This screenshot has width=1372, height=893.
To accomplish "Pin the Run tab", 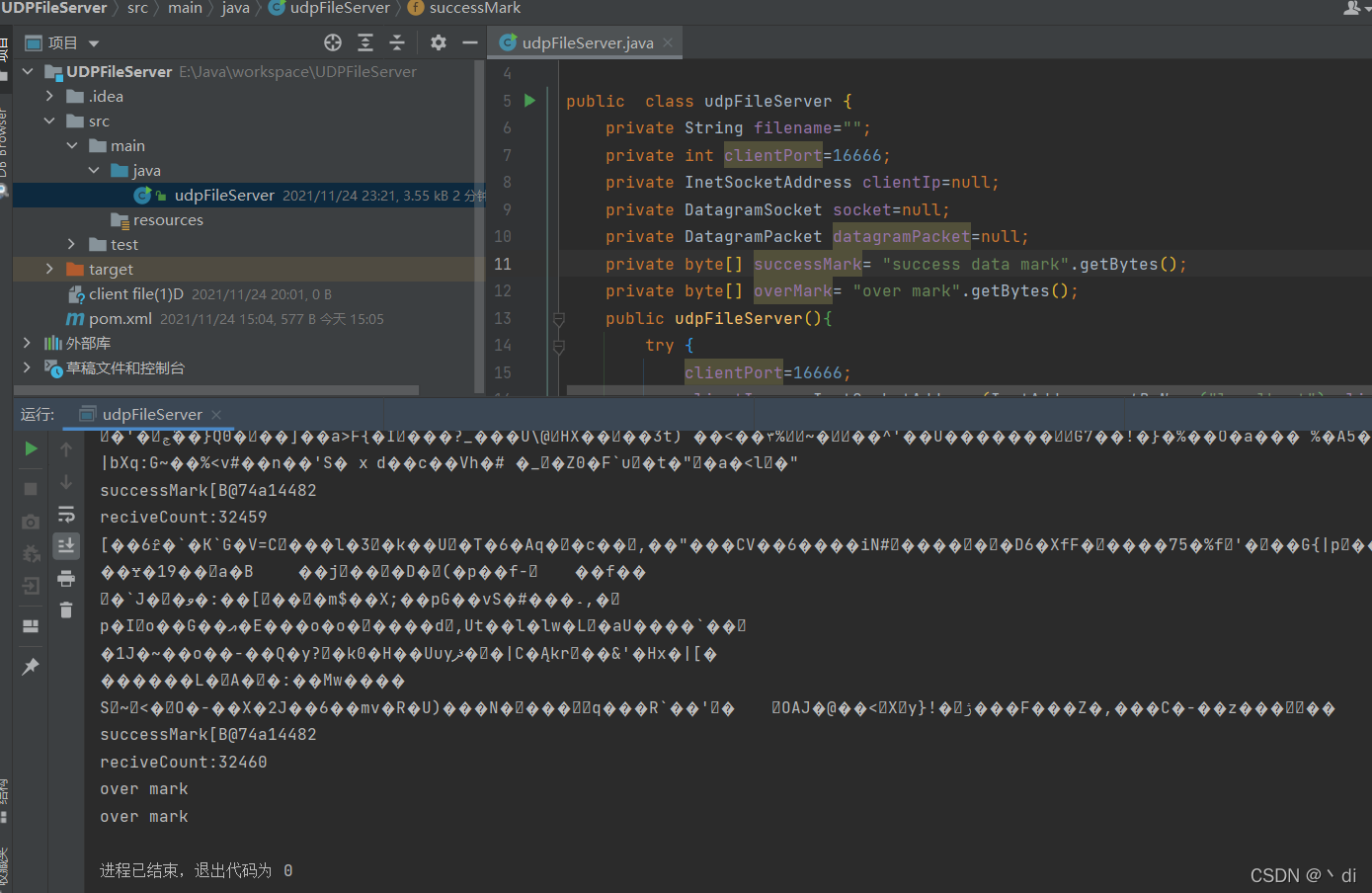I will click(31, 667).
